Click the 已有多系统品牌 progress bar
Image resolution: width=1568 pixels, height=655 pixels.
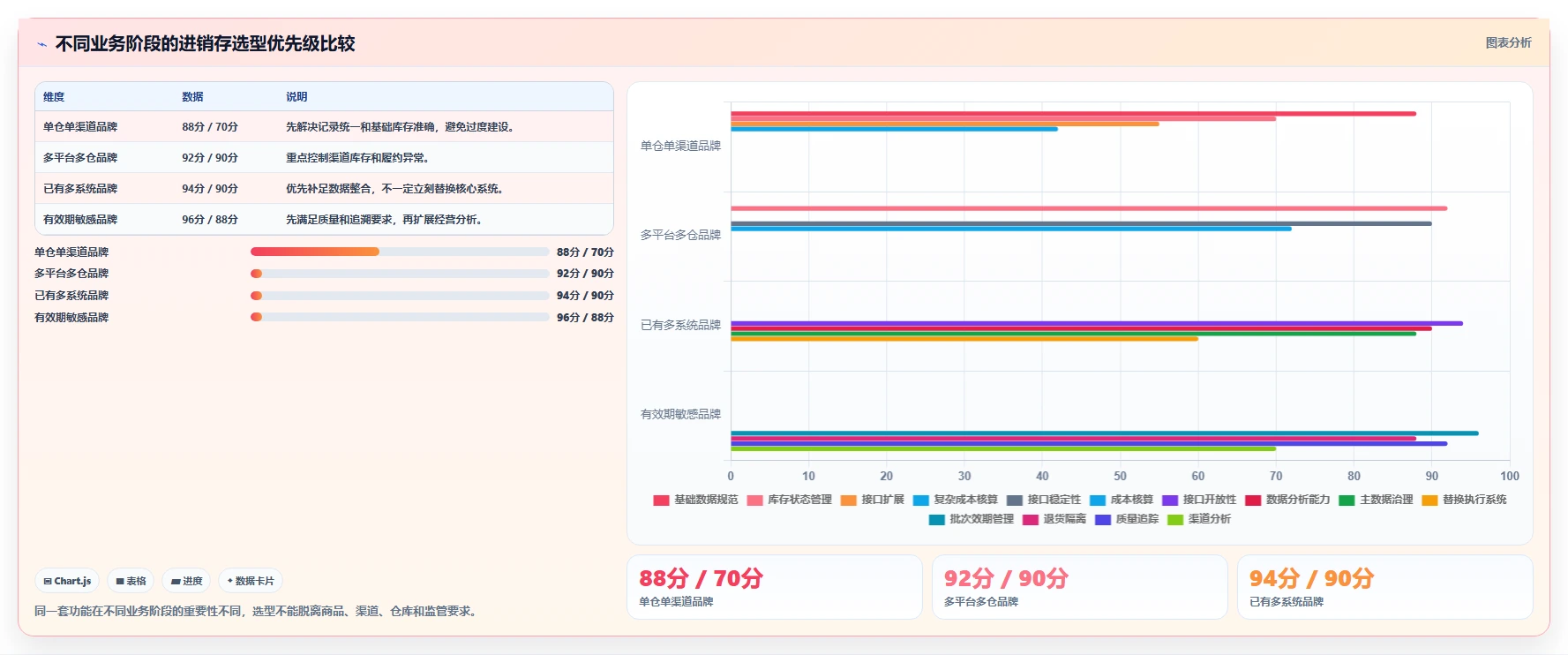[x=400, y=296]
